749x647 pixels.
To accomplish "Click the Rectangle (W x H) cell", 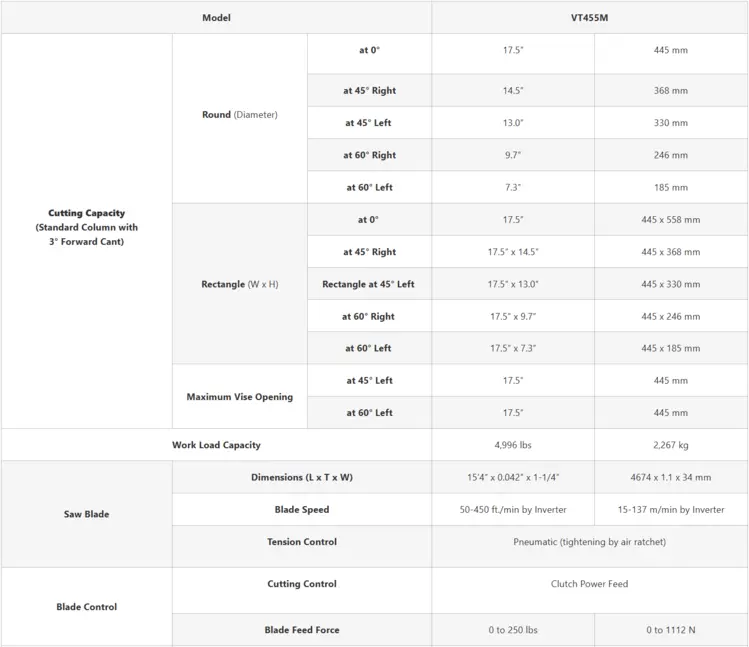I will (x=240, y=284).
